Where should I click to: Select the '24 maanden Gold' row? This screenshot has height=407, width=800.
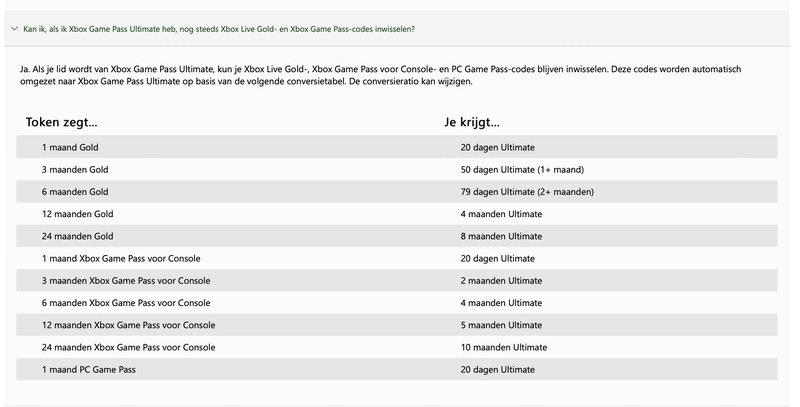click(x=396, y=236)
